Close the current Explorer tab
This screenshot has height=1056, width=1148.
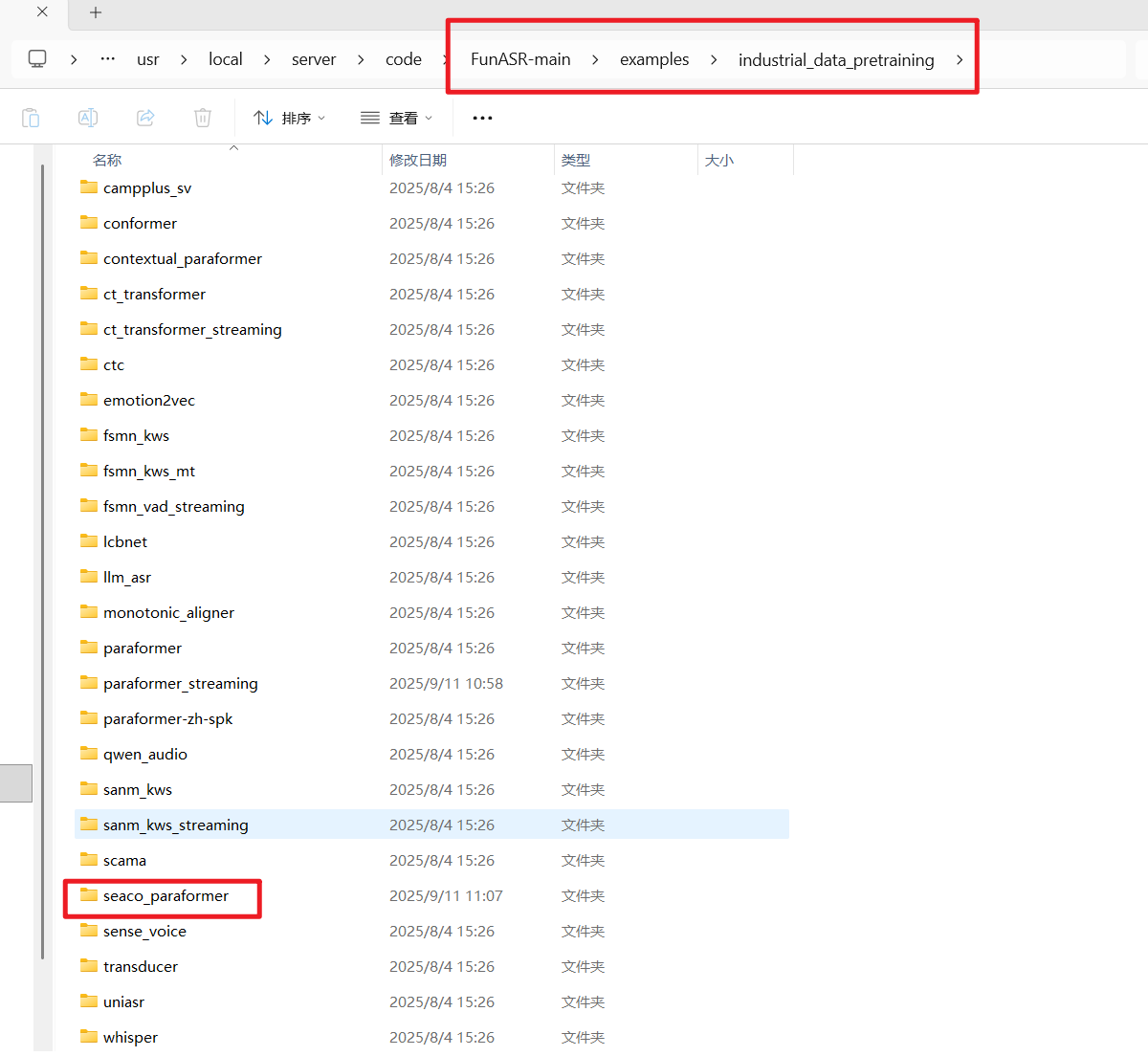(x=42, y=12)
